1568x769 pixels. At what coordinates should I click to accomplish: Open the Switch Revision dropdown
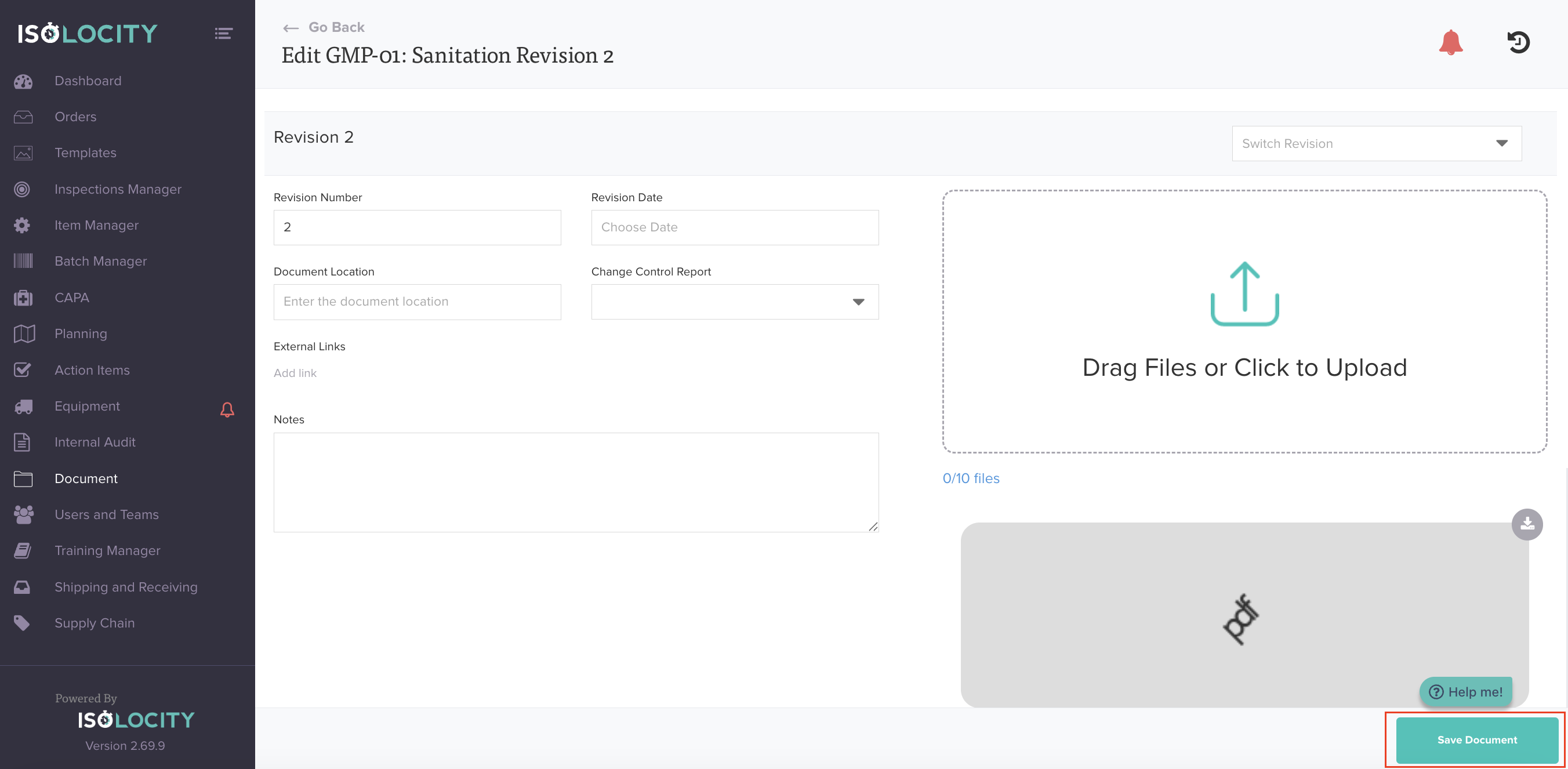1376,144
